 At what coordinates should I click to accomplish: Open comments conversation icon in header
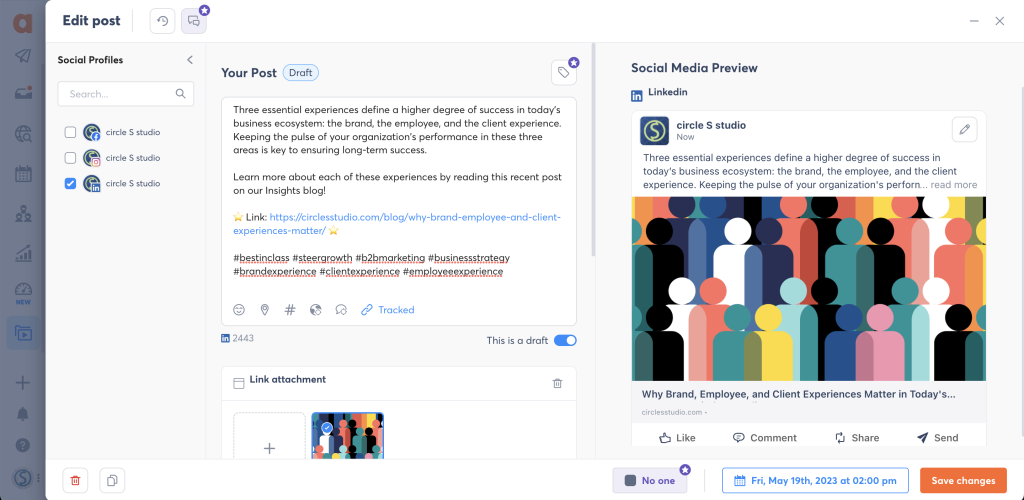pos(194,21)
